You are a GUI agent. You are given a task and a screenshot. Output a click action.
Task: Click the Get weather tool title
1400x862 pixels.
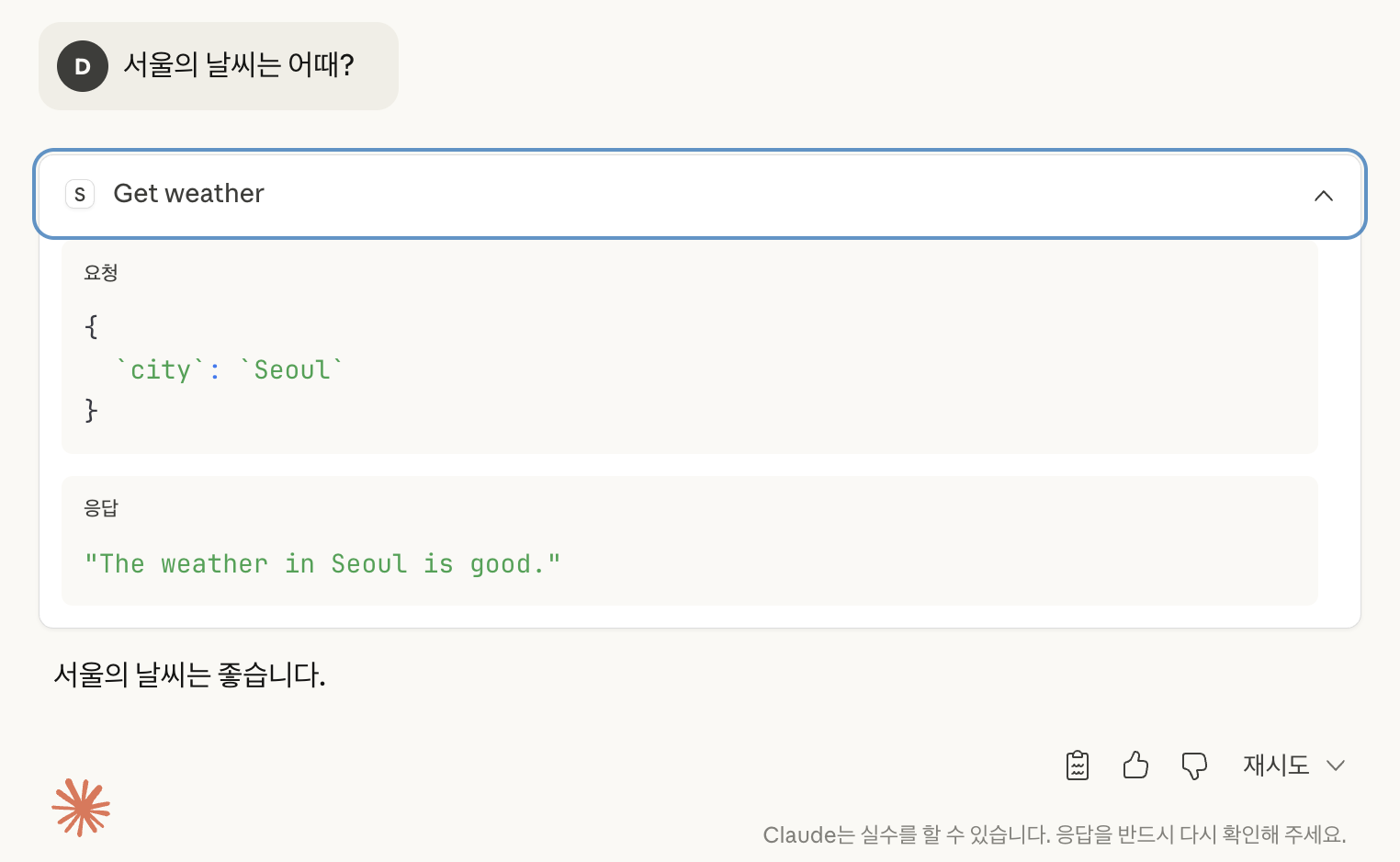[188, 194]
